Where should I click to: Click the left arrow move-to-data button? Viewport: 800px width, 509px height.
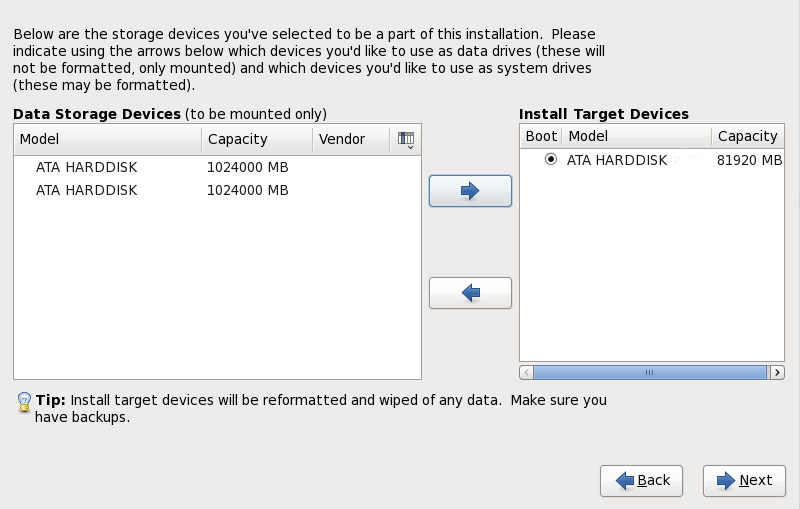[470, 293]
